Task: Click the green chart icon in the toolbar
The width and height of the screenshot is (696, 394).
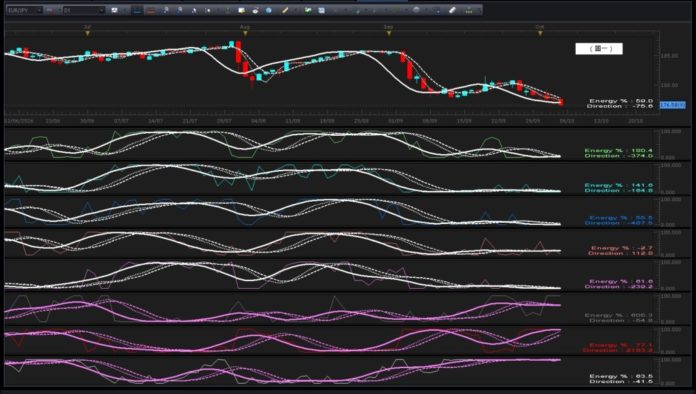Action: click(x=308, y=10)
